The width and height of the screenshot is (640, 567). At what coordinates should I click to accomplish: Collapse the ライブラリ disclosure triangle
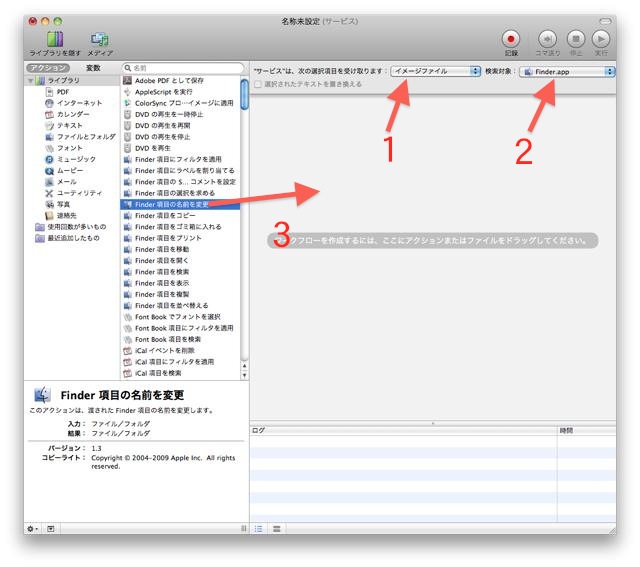[30, 80]
